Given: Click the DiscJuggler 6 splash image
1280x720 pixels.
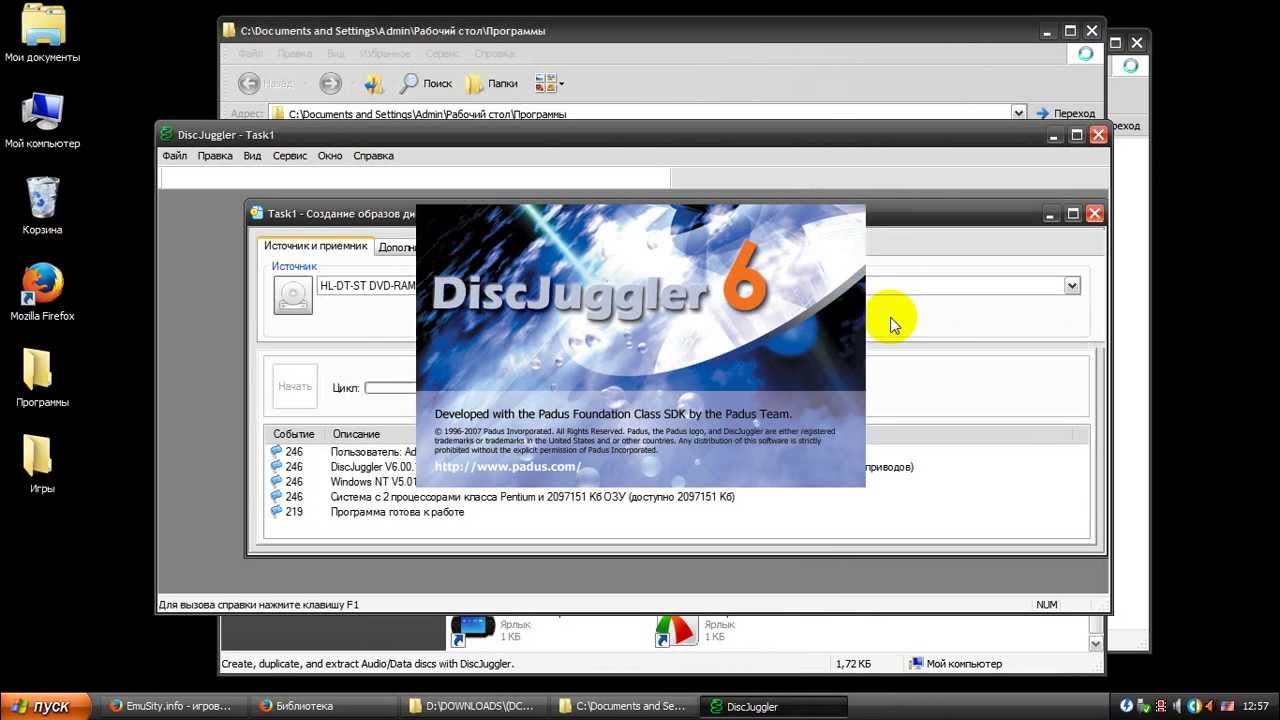Looking at the screenshot, I should click(x=640, y=346).
